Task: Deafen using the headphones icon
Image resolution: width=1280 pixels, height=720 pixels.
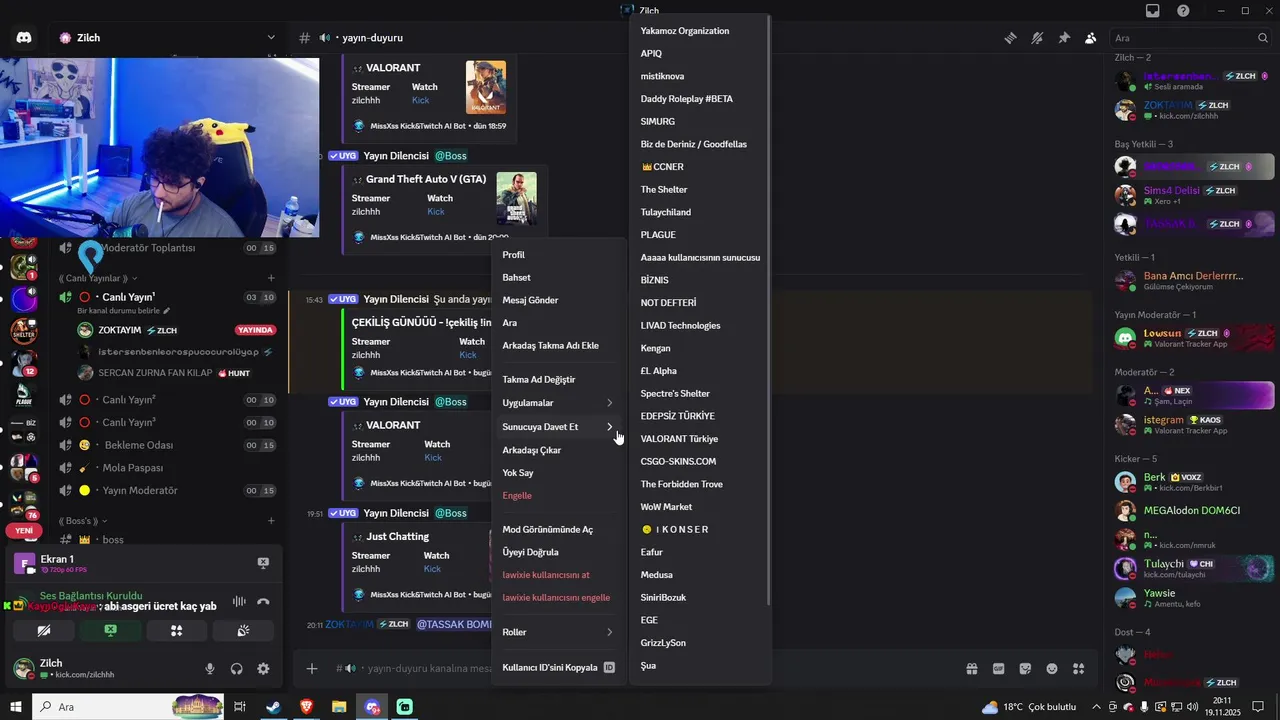Action: 237,669
